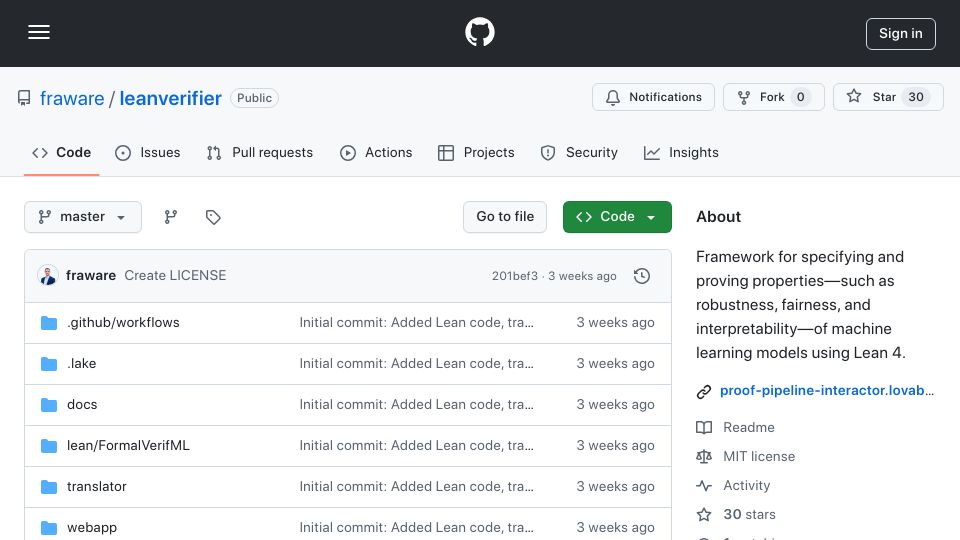Fork the repository

click(773, 97)
